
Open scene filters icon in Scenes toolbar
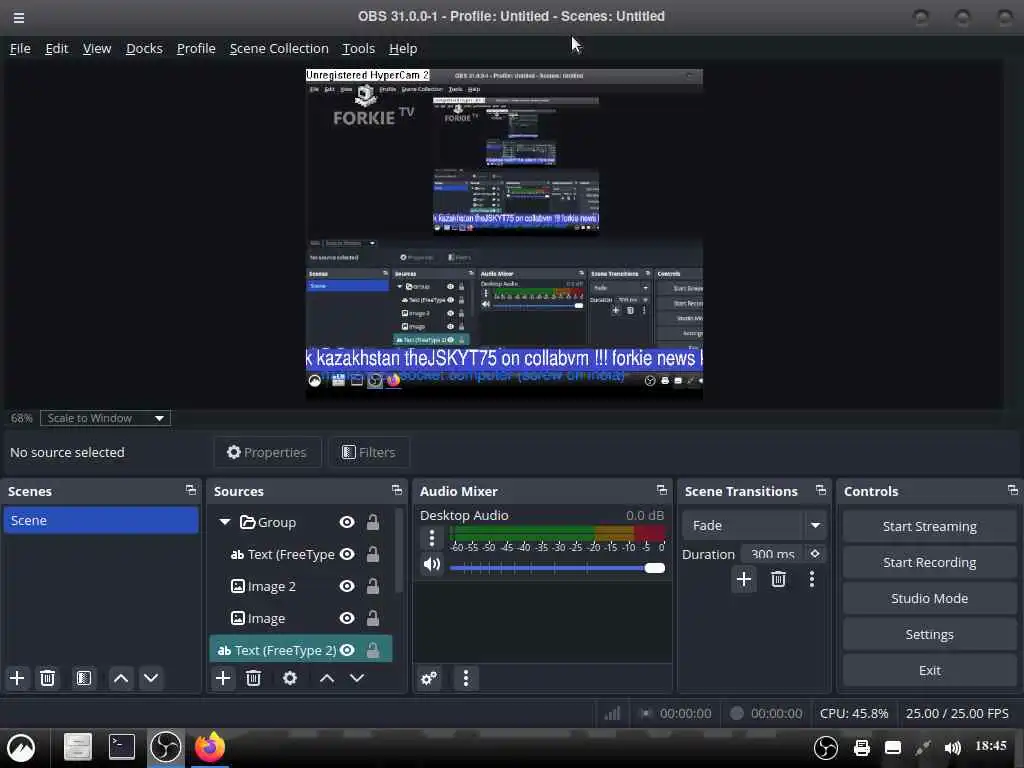click(x=84, y=678)
